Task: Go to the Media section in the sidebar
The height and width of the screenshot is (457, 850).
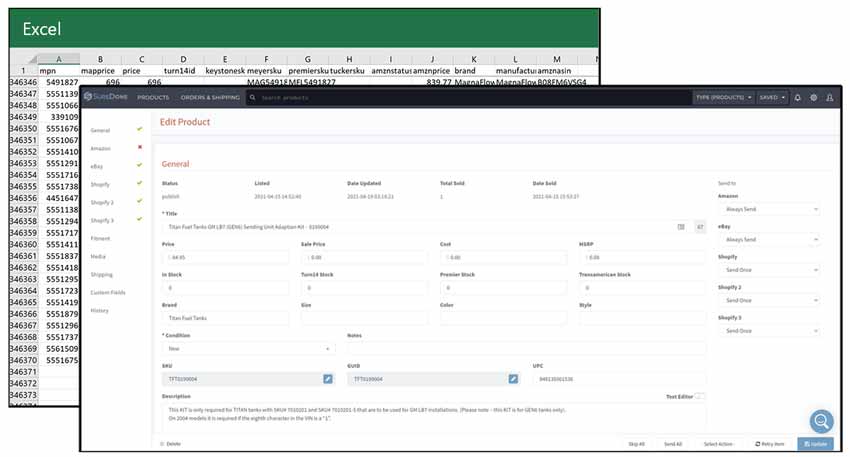Action: (98, 256)
